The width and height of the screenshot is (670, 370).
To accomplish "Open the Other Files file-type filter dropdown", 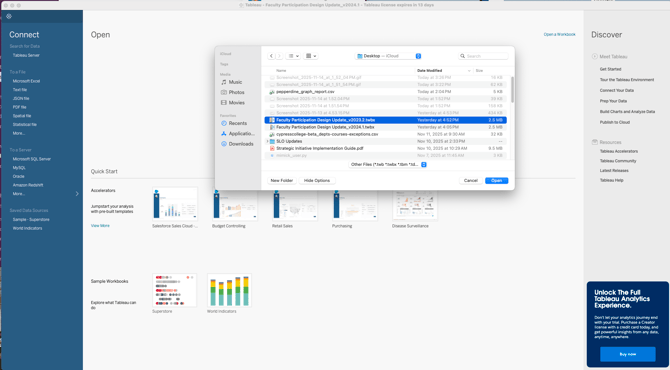I will click(x=388, y=164).
